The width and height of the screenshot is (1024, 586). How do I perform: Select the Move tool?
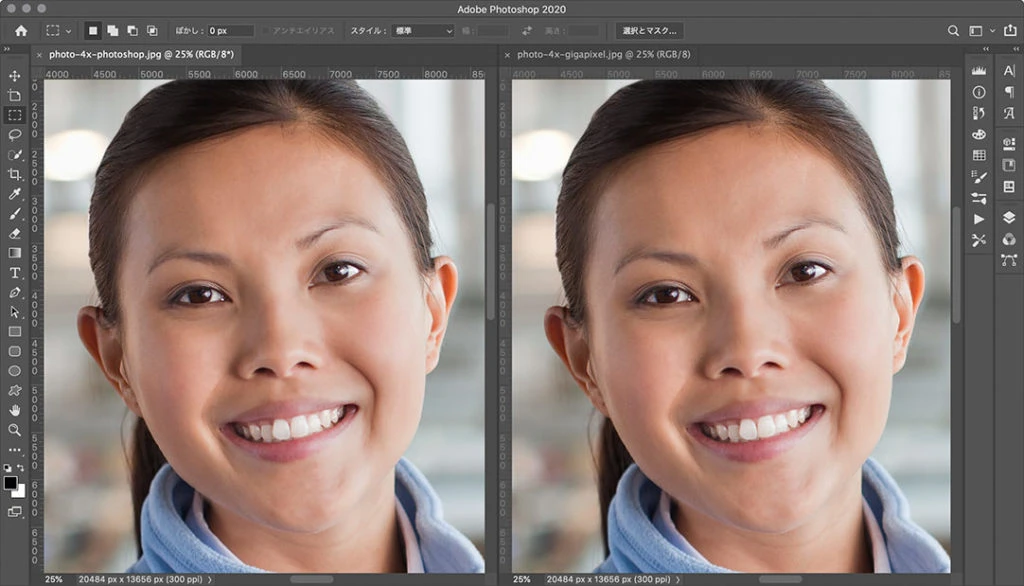coord(15,76)
